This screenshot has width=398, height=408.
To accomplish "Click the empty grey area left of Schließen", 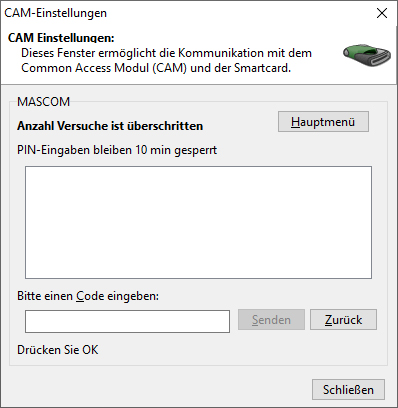I will (x=157, y=389).
